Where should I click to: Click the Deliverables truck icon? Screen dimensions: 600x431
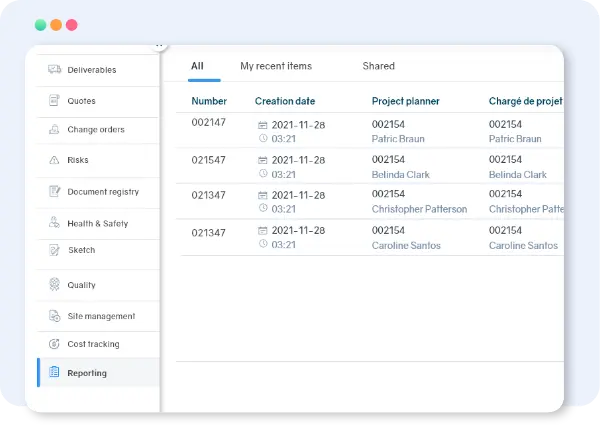click(x=54, y=70)
